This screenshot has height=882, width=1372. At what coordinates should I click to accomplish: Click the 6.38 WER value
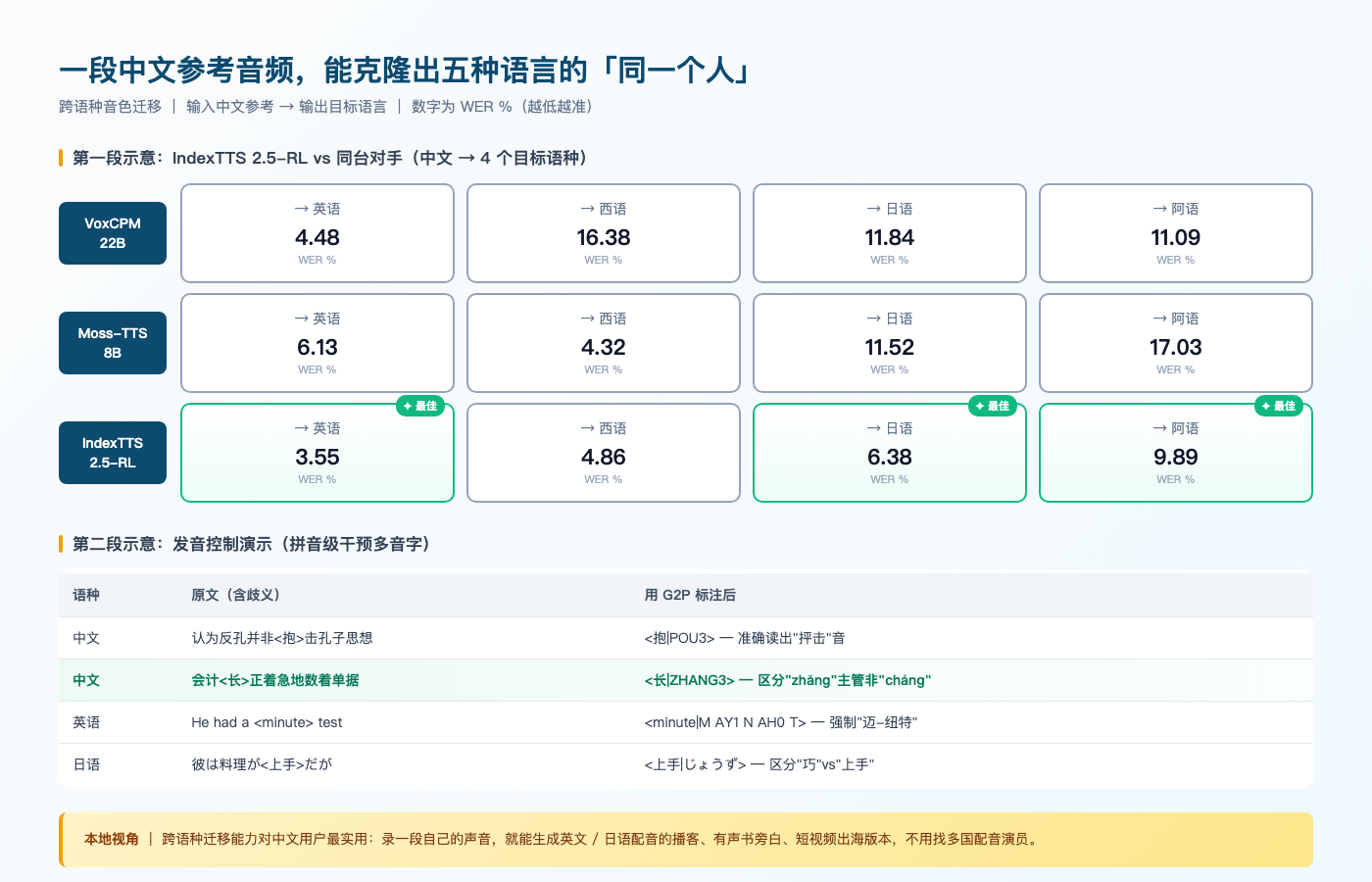(x=890, y=457)
